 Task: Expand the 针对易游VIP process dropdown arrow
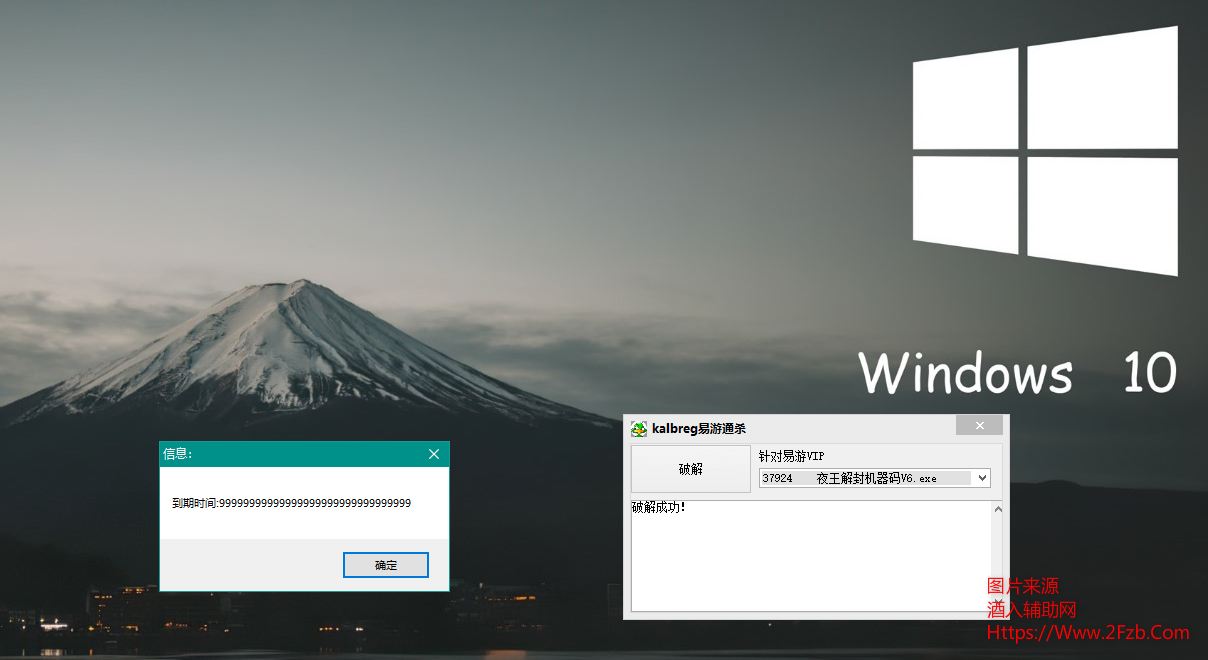pos(981,478)
